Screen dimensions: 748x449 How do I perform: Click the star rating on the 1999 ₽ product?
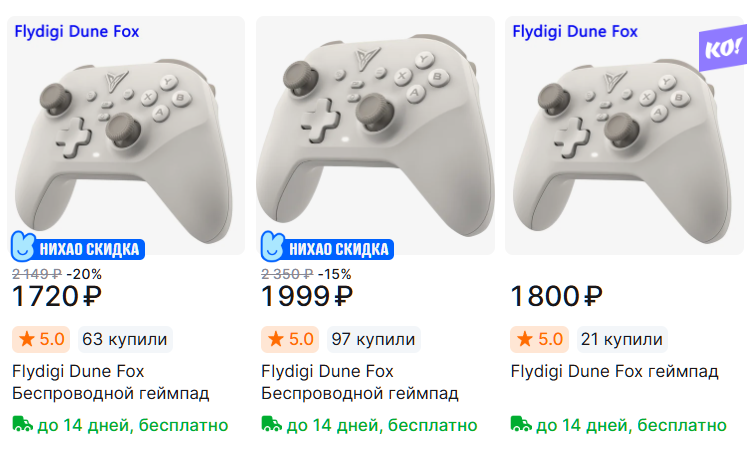tap(289, 339)
